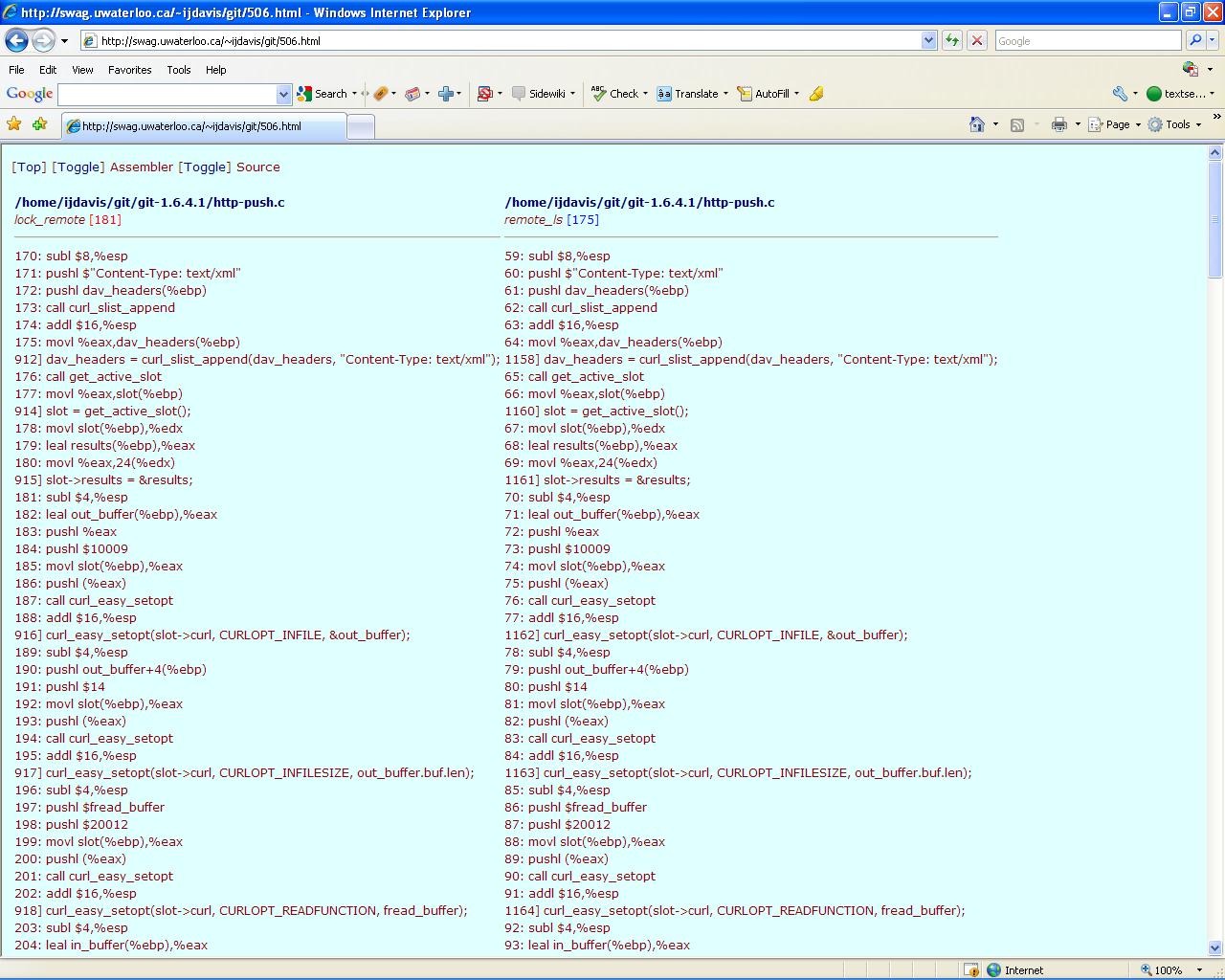Viewport: 1225px width, 980px height.
Task: Click assembler line 187 call curl_easy_setopt
Action: (94, 600)
